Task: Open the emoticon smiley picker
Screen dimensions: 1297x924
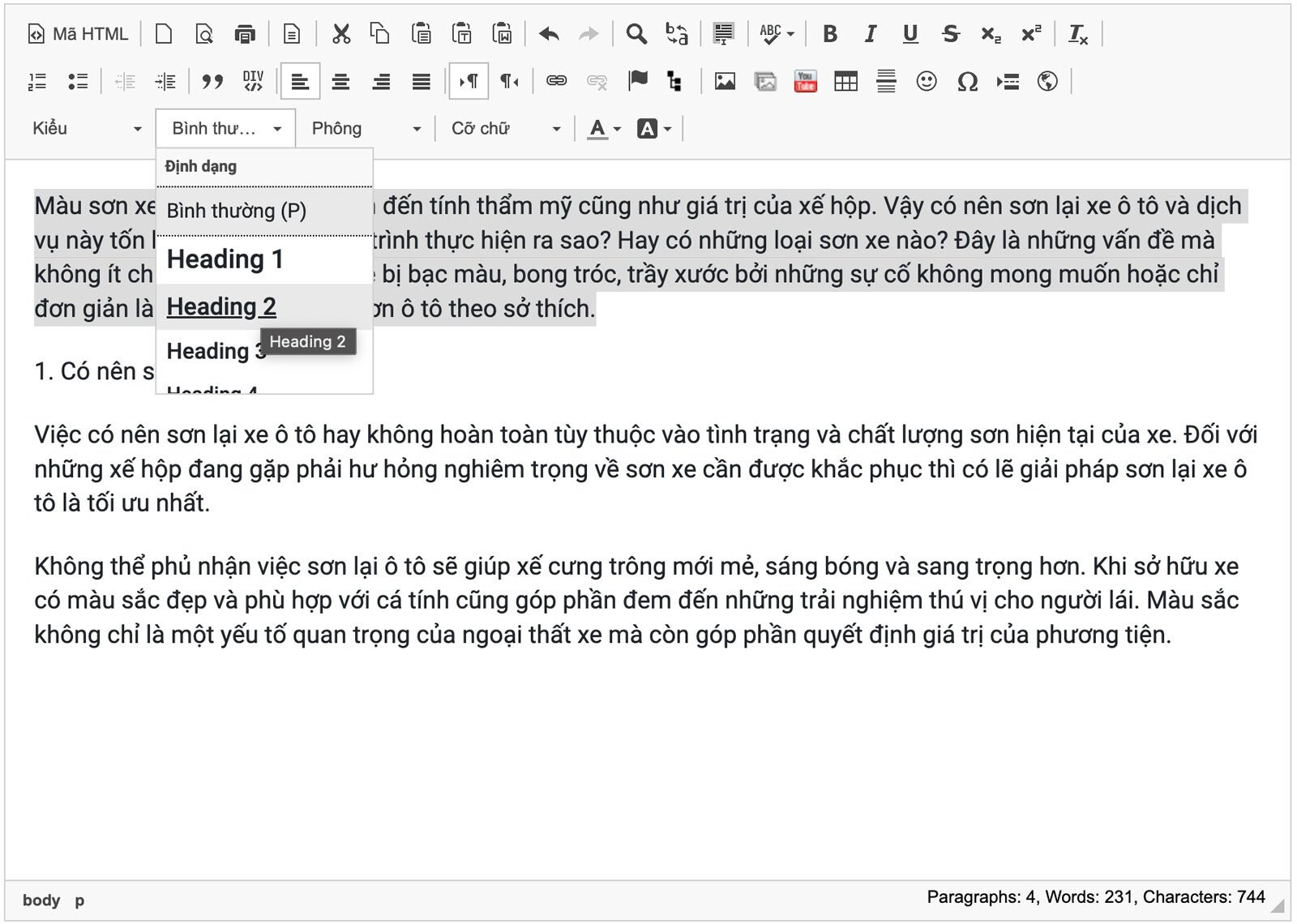Action: pos(926,81)
